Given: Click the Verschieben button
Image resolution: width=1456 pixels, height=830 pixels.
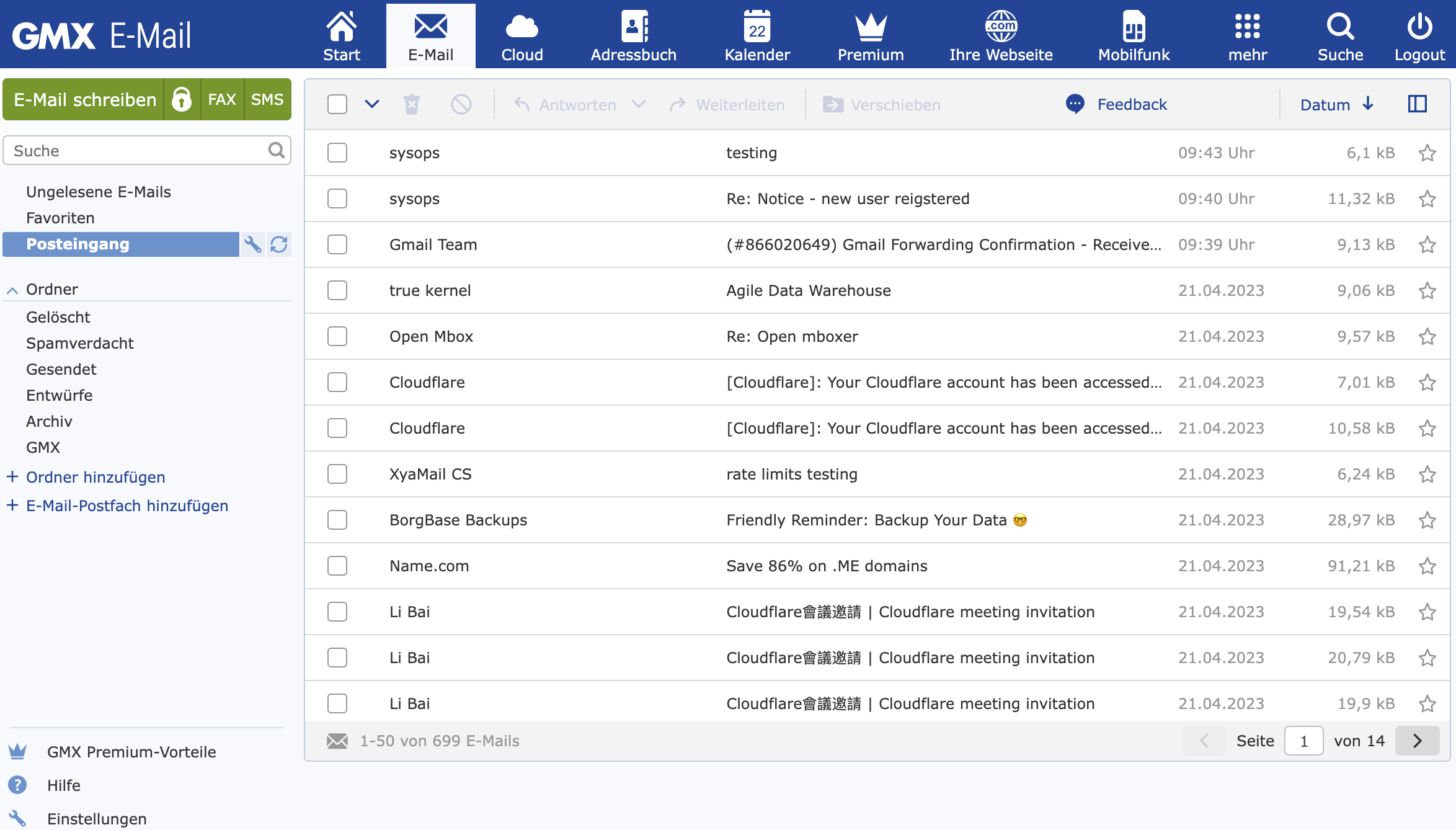Looking at the screenshot, I should coord(882,105).
